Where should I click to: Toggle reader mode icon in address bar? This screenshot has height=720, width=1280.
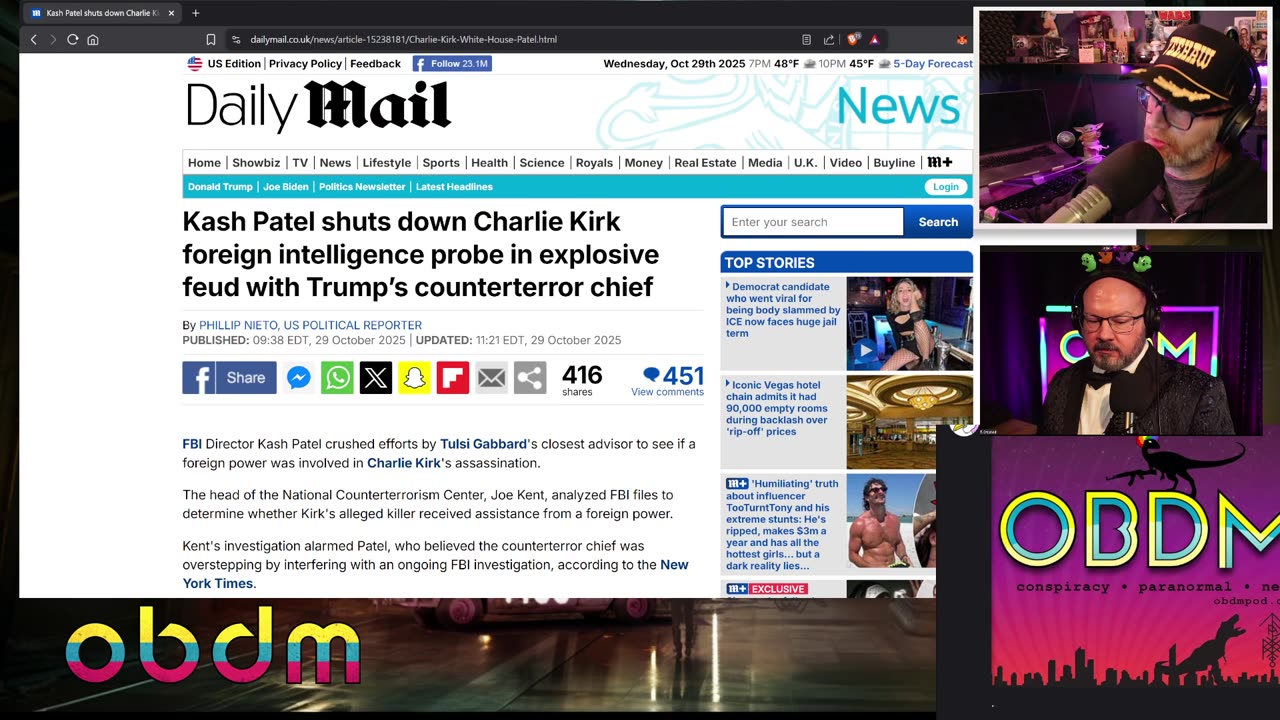point(806,40)
